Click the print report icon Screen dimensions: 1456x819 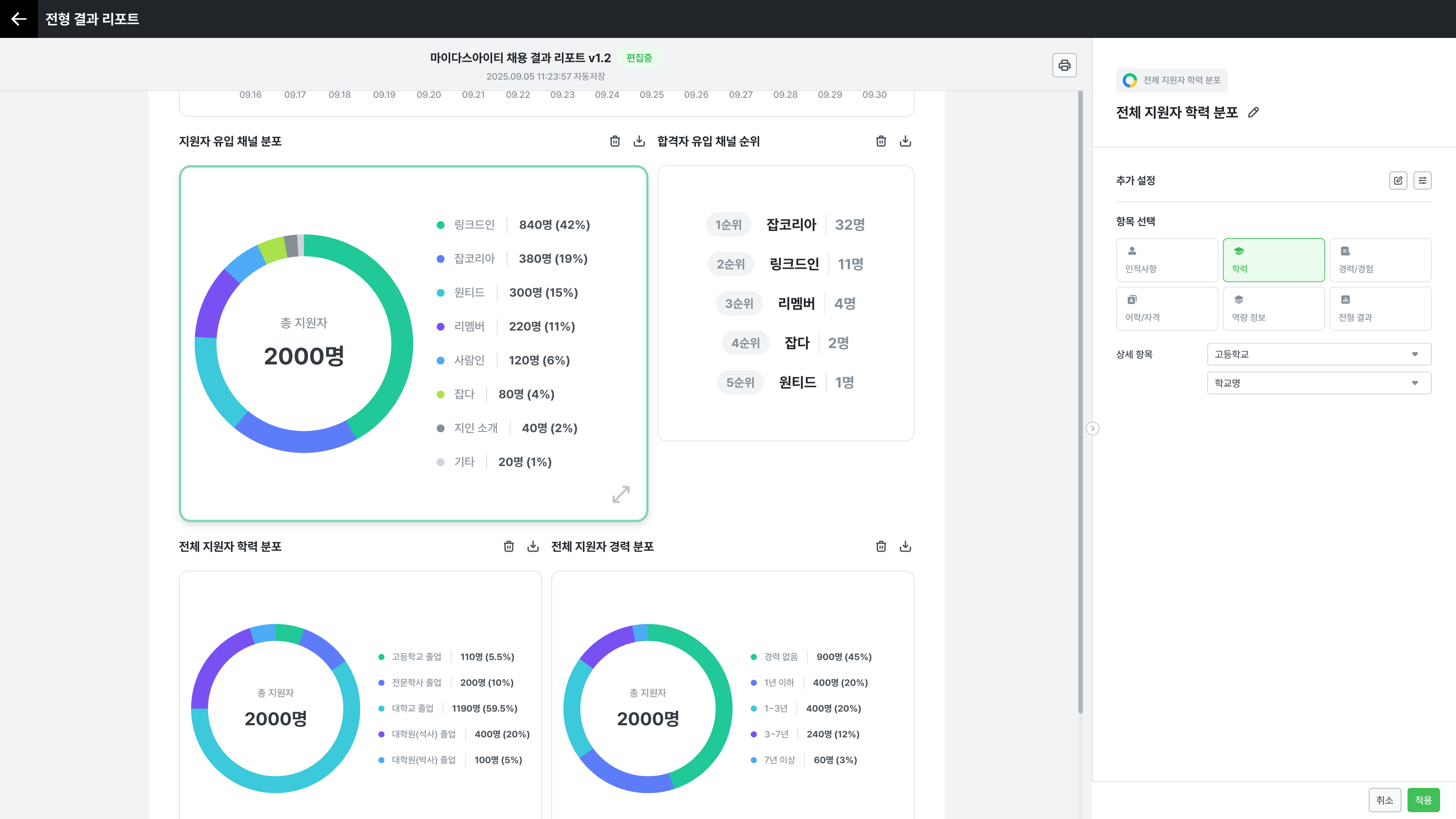[1064, 66]
